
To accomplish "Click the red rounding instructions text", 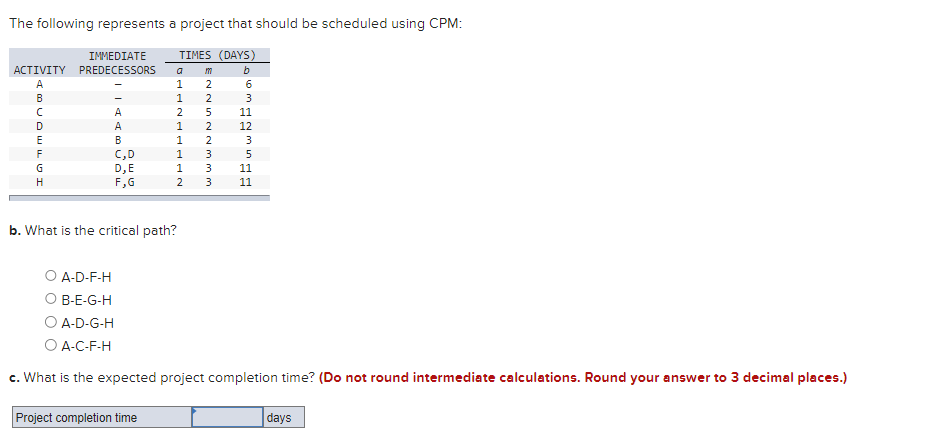I will 583,378.
